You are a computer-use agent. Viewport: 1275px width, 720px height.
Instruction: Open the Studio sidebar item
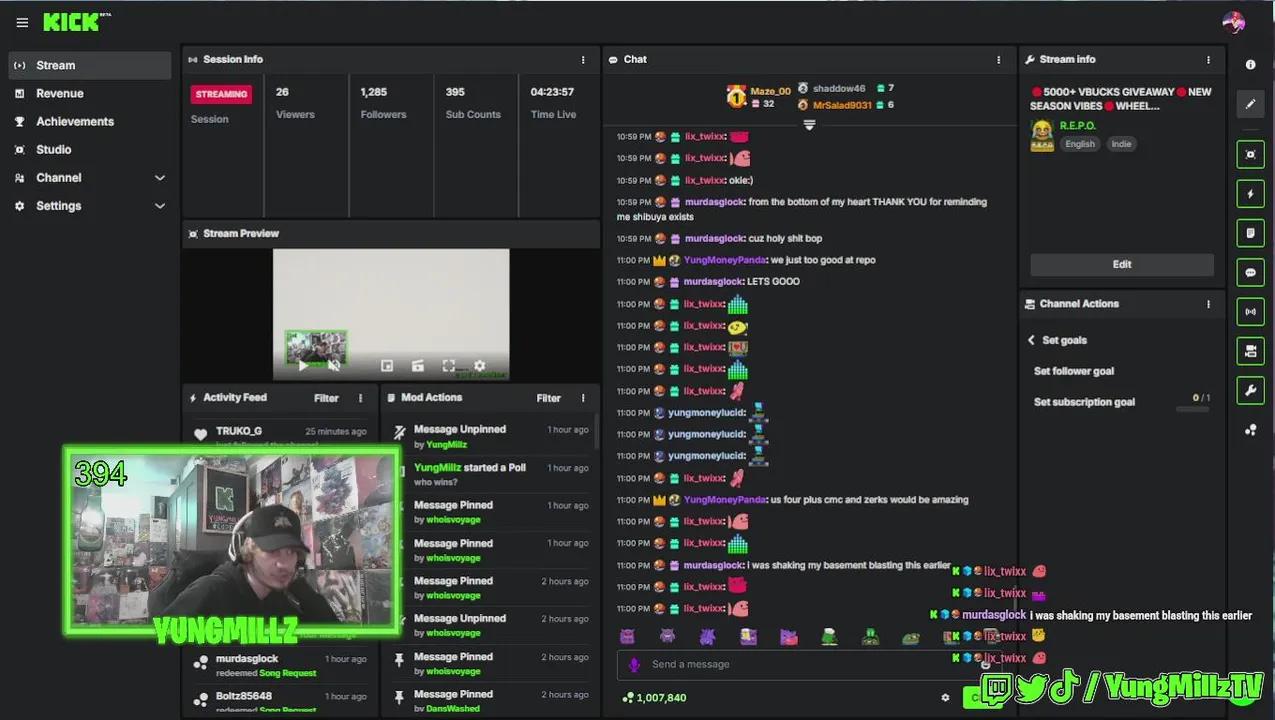(90, 150)
